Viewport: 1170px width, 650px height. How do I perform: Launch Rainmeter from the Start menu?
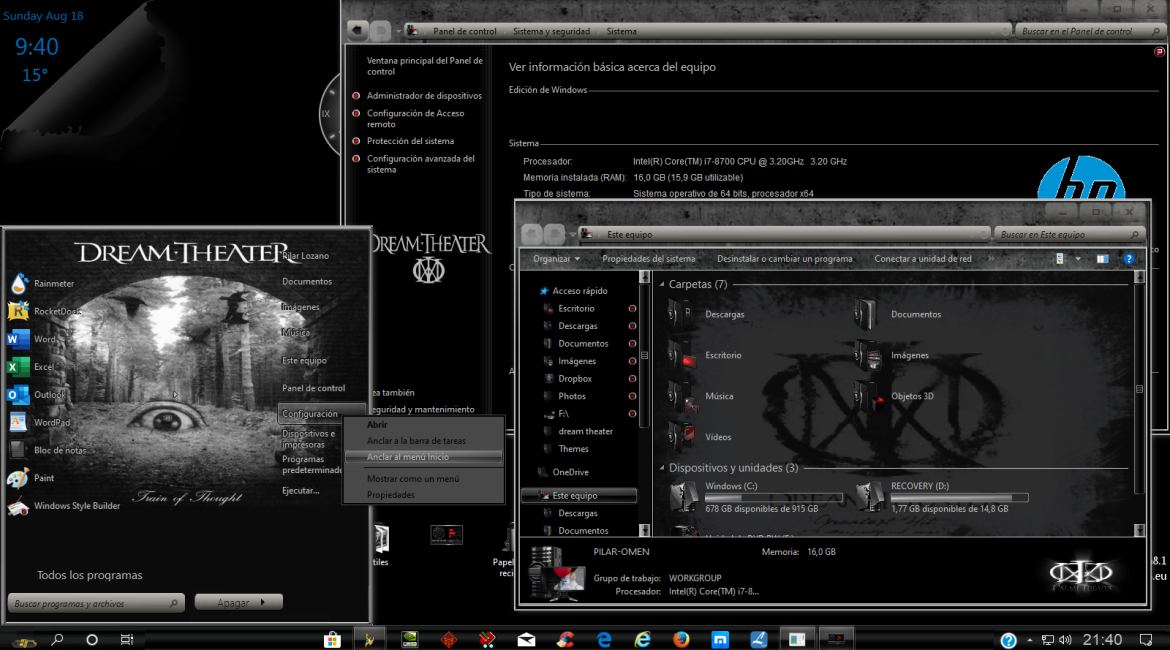click(52, 284)
